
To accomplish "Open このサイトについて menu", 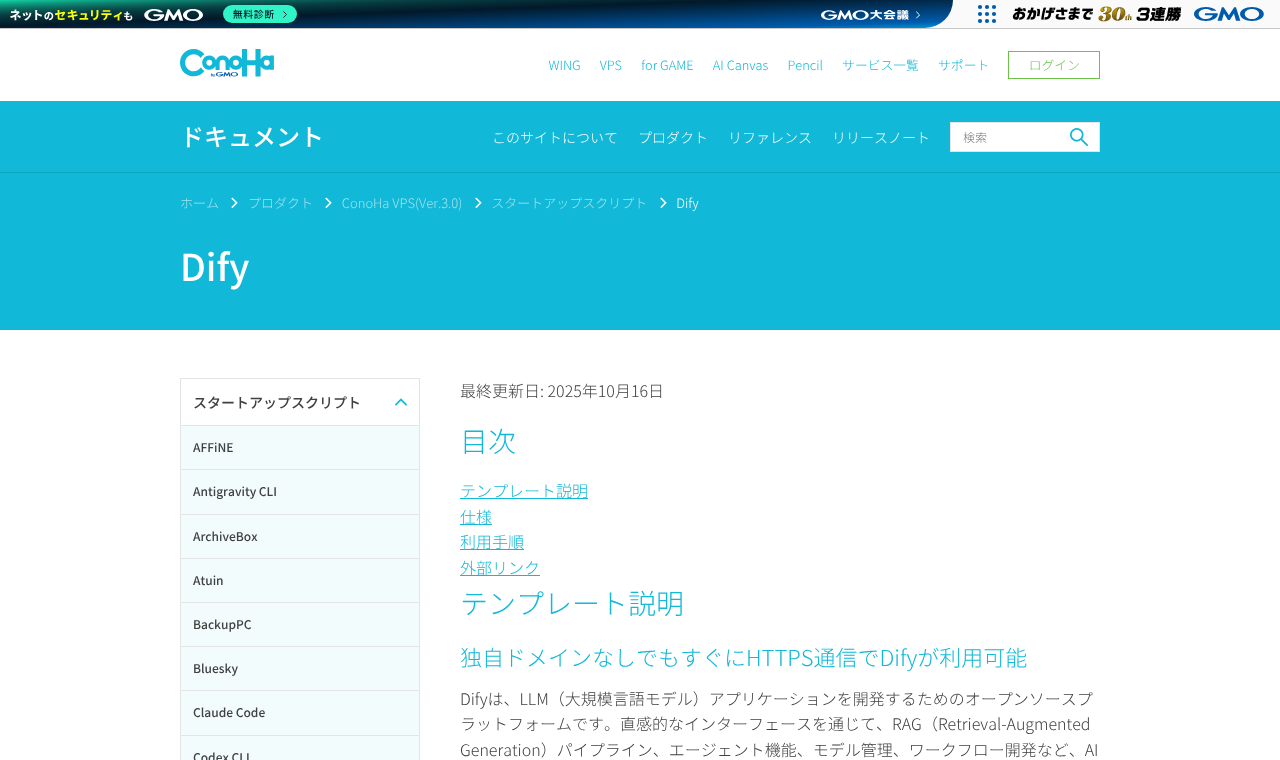I will [x=555, y=137].
